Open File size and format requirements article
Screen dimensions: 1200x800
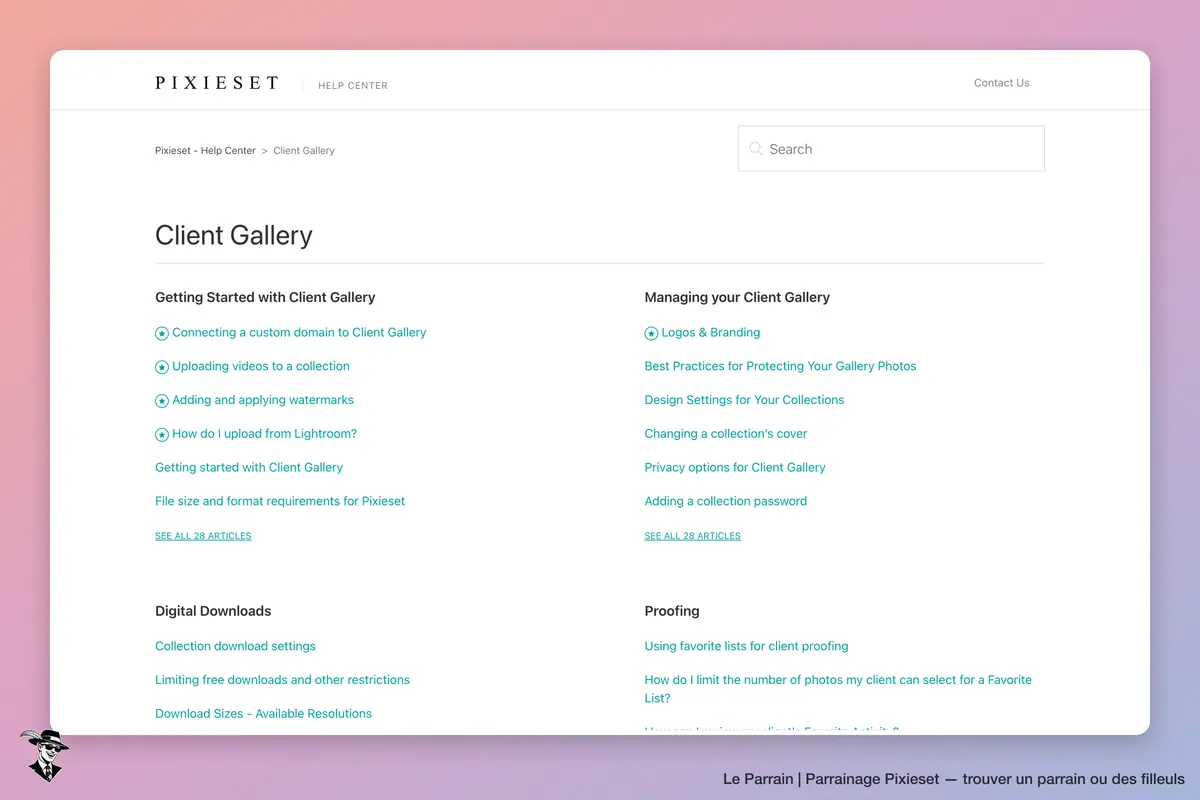pyautogui.click(x=280, y=501)
